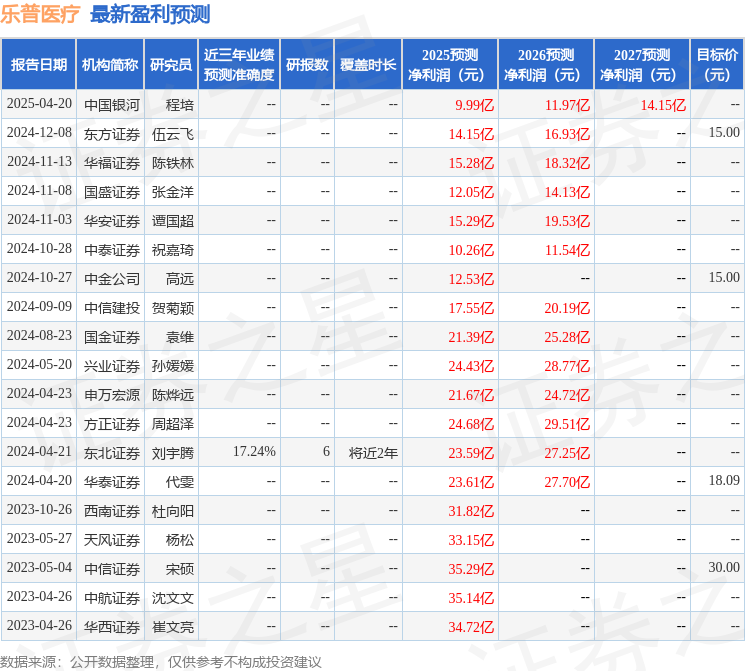
Task: Select the 20.19亿 value
Action: point(567,308)
